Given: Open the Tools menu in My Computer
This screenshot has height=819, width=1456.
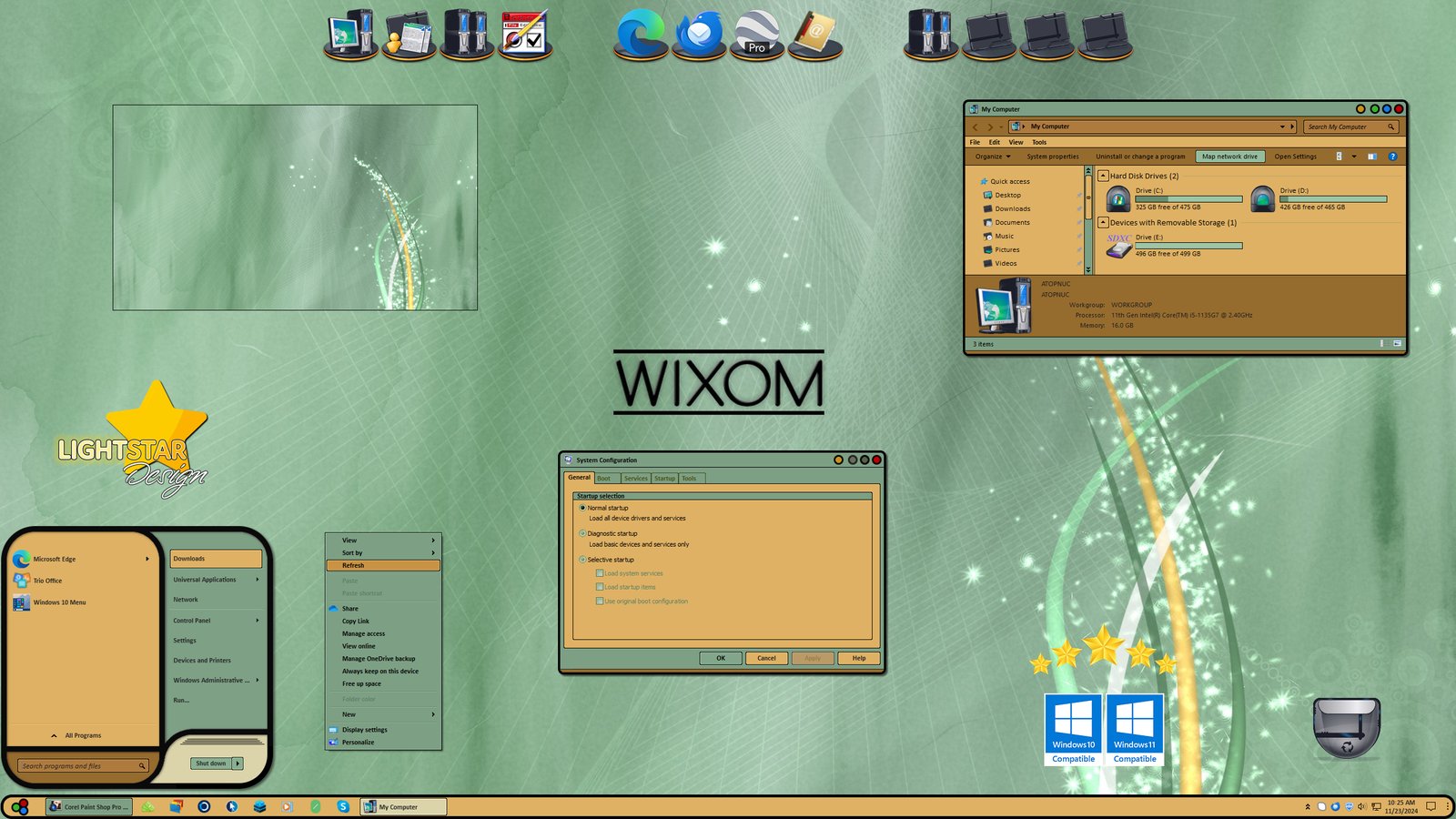Looking at the screenshot, I should 1039,142.
